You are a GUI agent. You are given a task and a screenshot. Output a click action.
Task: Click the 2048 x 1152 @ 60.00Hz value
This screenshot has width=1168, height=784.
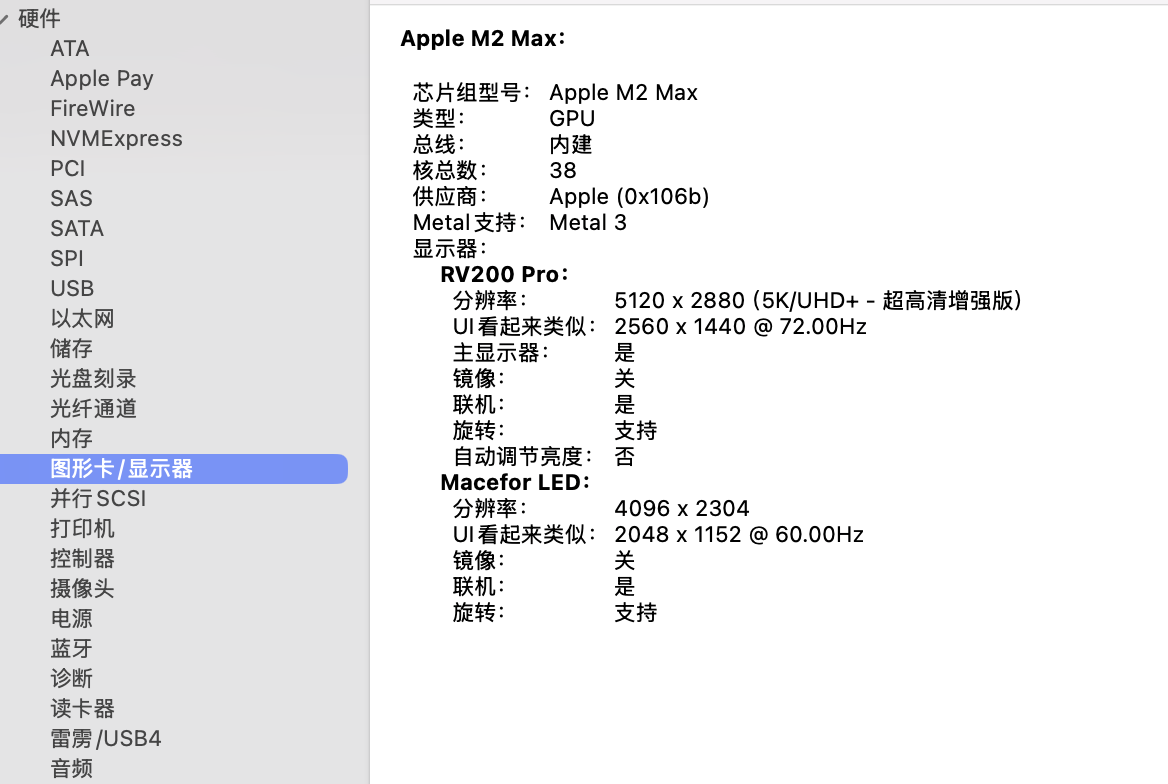point(739,534)
